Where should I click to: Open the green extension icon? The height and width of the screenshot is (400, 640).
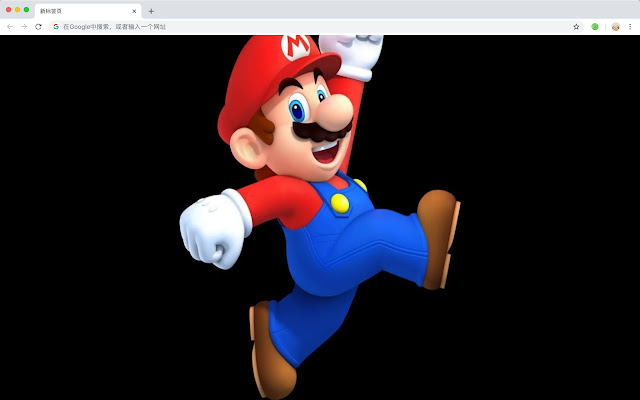(595, 27)
